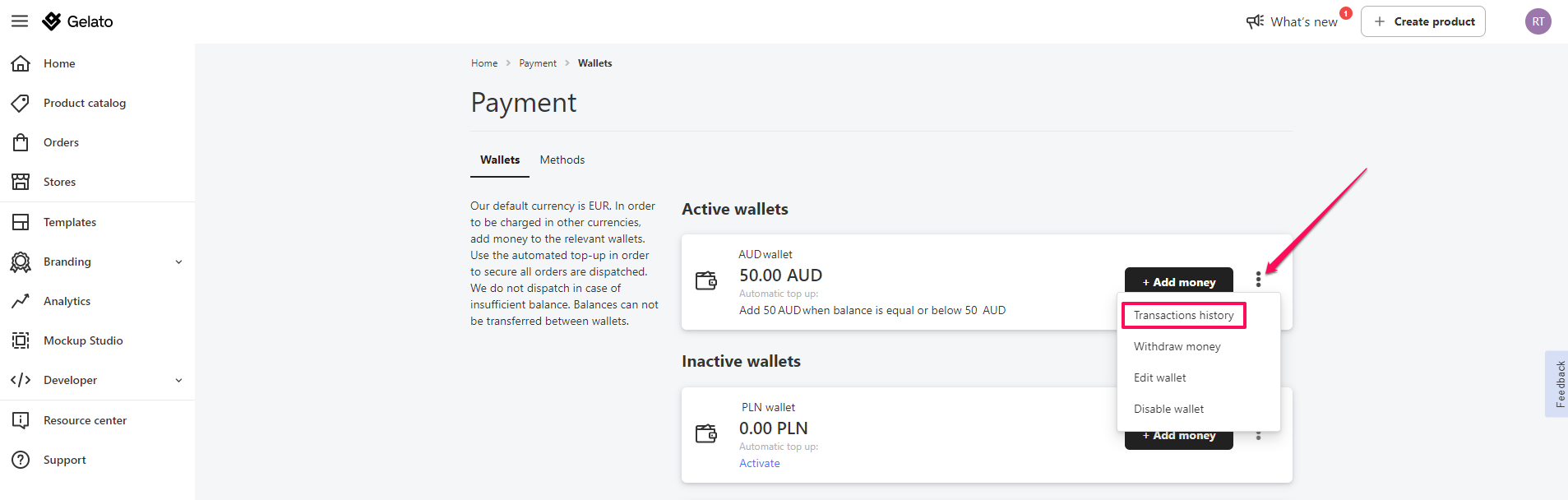This screenshot has width=1568, height=500.
Task: Click the Analytics chart icon
Action: click(x=21, y=301)
